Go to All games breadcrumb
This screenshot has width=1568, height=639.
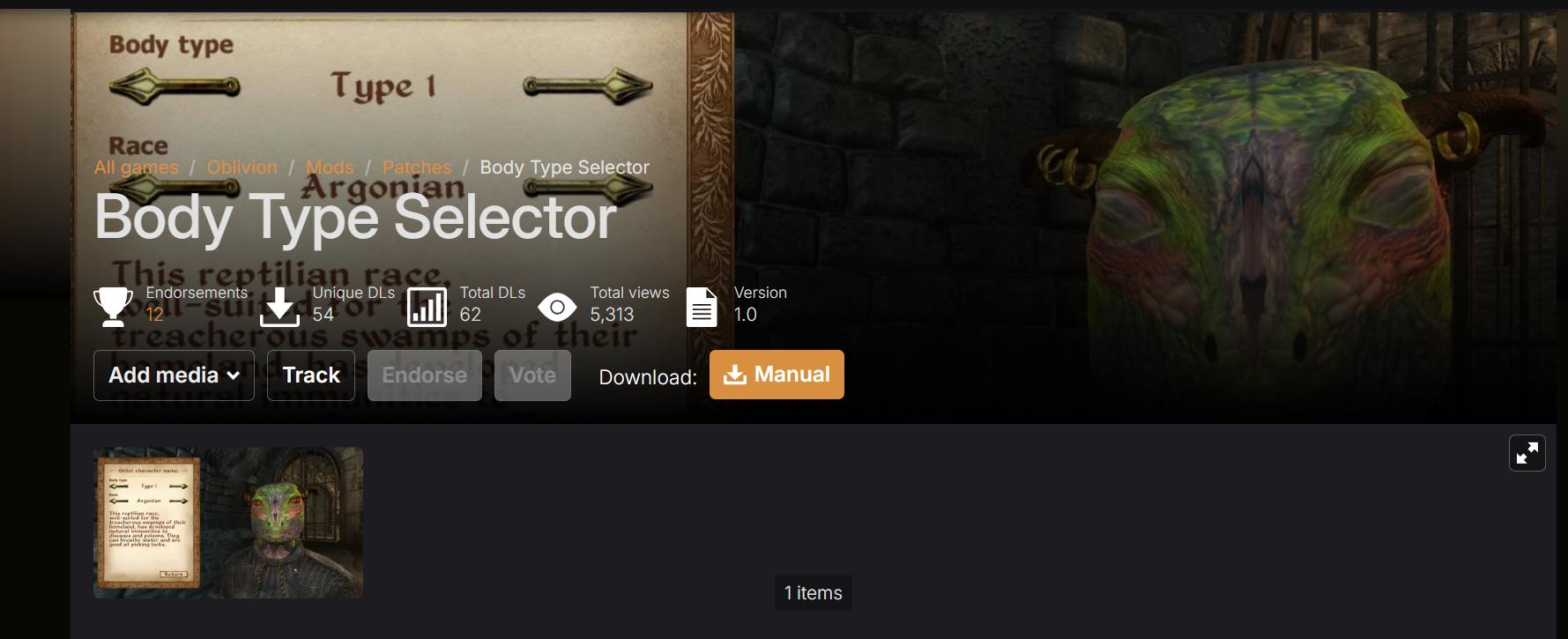tap(136, 167)
